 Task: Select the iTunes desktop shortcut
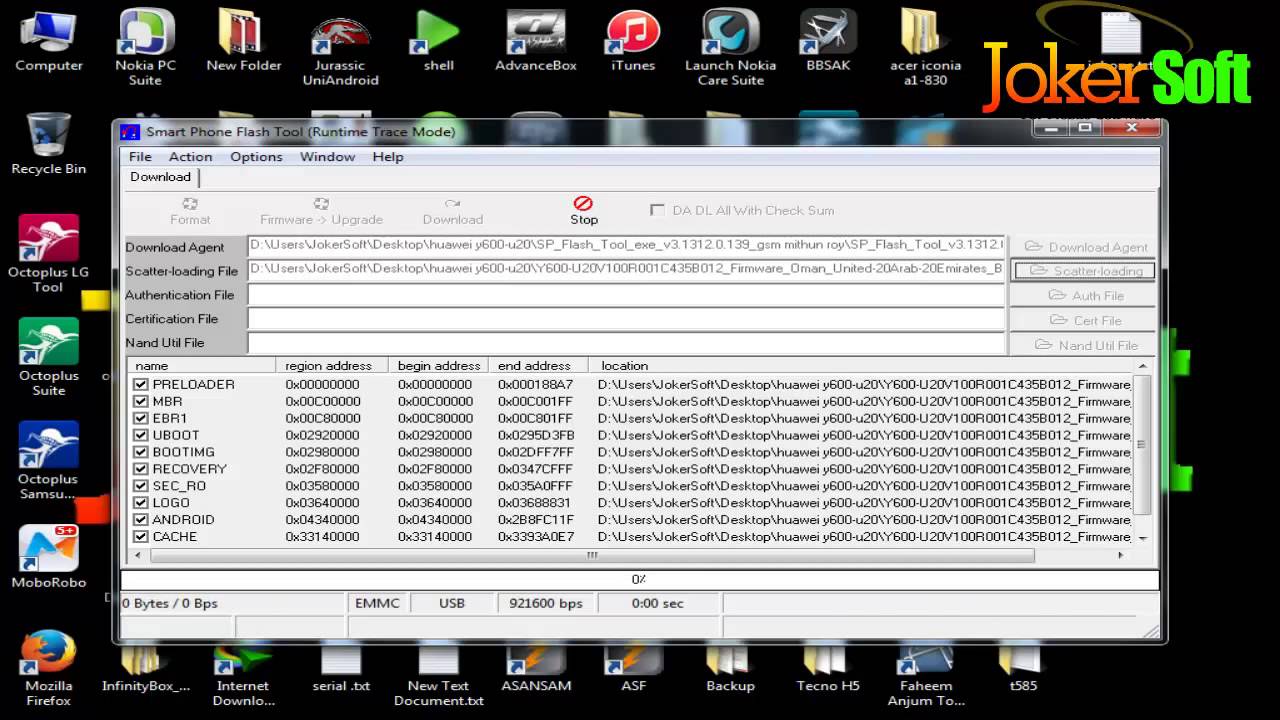(633, 40)
